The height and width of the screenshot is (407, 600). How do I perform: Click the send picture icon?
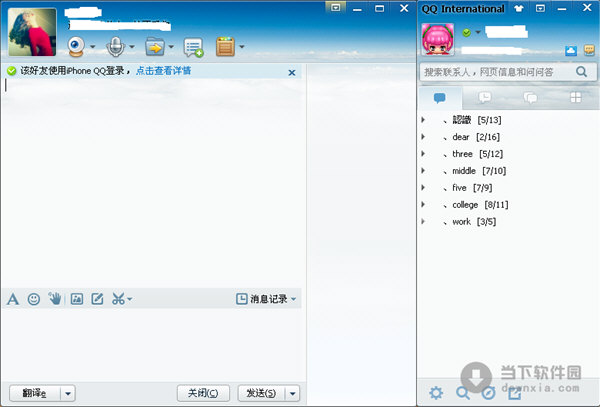pyautogui.click(x=77, y=298)
